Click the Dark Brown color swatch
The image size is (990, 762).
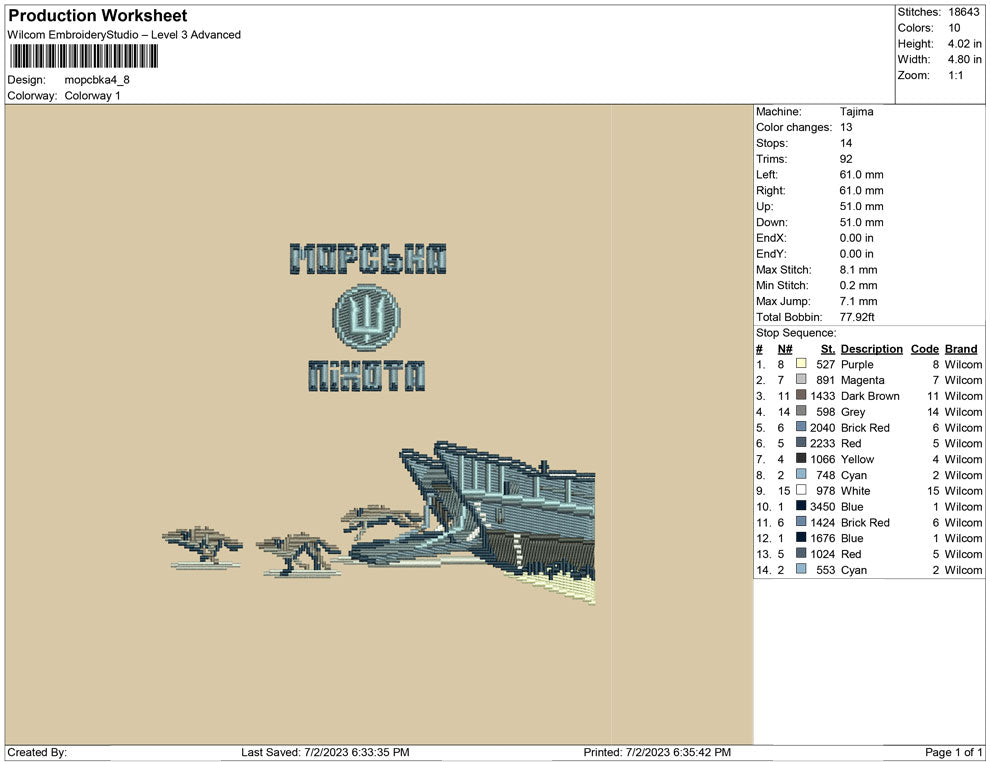[x=801, y=395]
